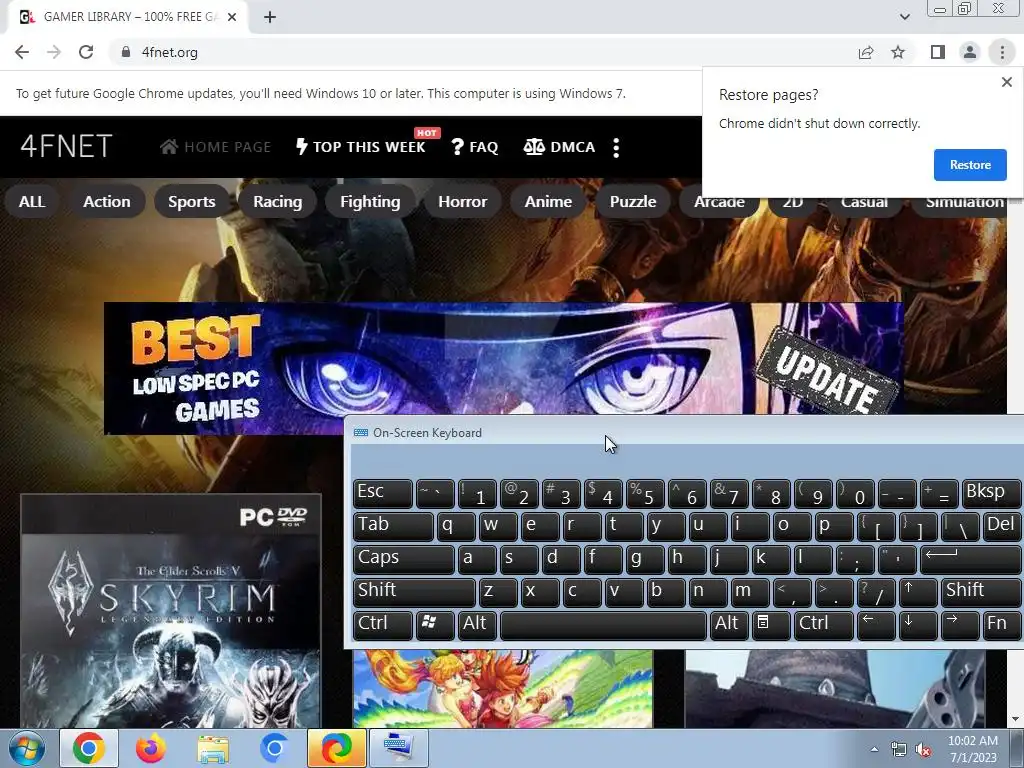Show hidden tray icons arrow

click(x=874, y=749)
